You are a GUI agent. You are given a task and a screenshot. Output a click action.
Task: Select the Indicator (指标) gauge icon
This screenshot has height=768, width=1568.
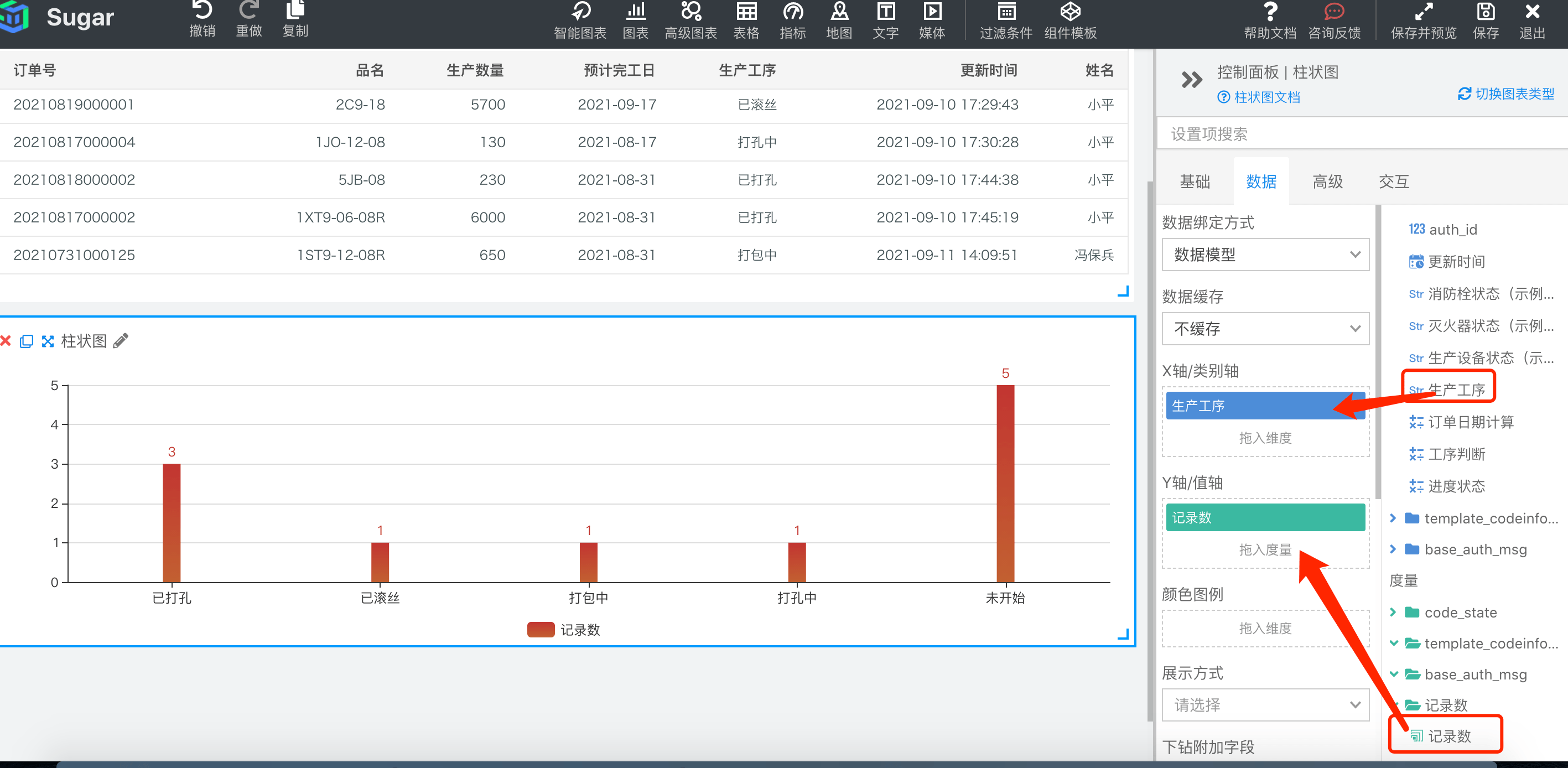click(x=792, y=12)
